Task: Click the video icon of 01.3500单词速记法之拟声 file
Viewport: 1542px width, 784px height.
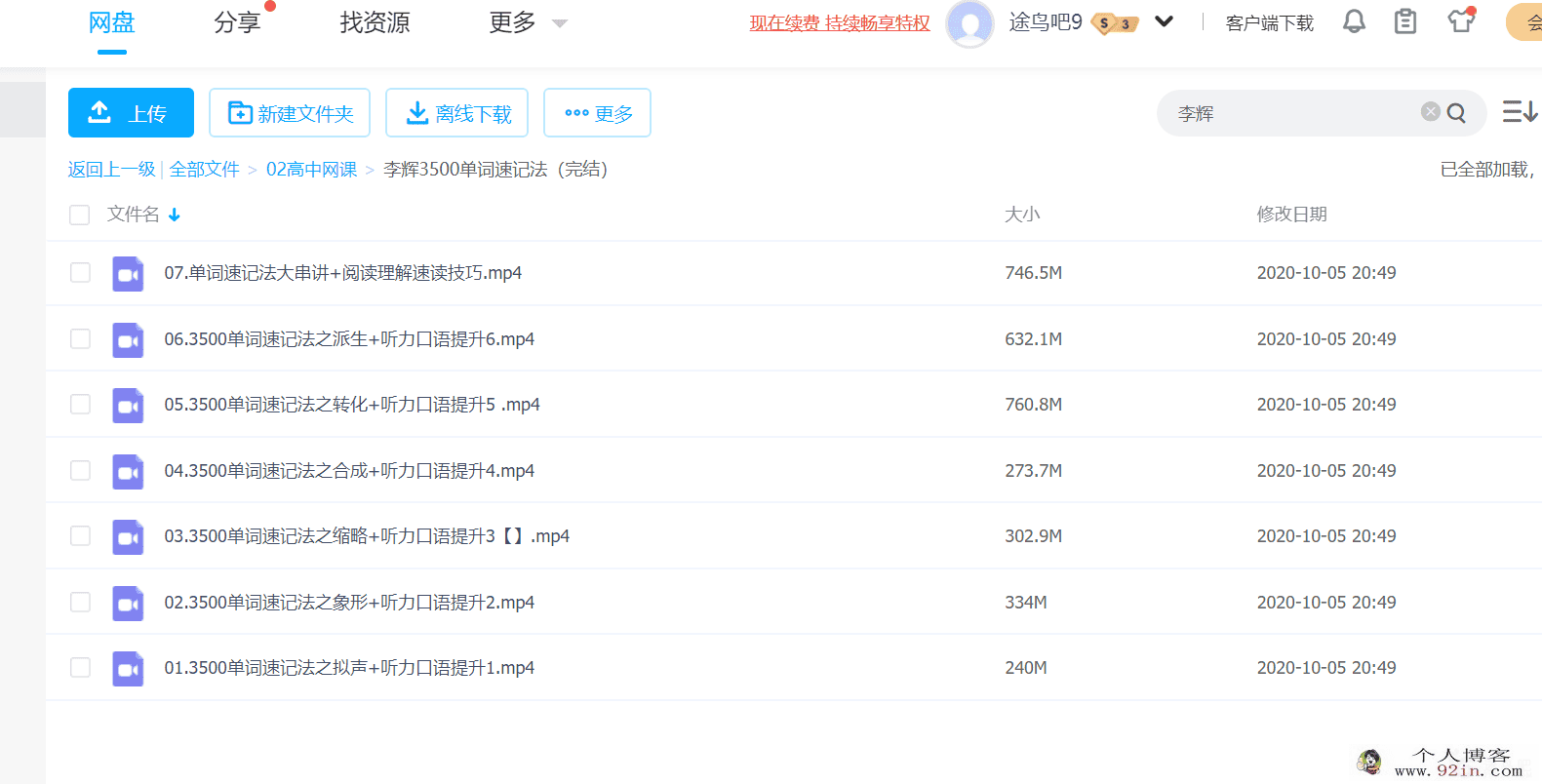Action: [128, 669]
